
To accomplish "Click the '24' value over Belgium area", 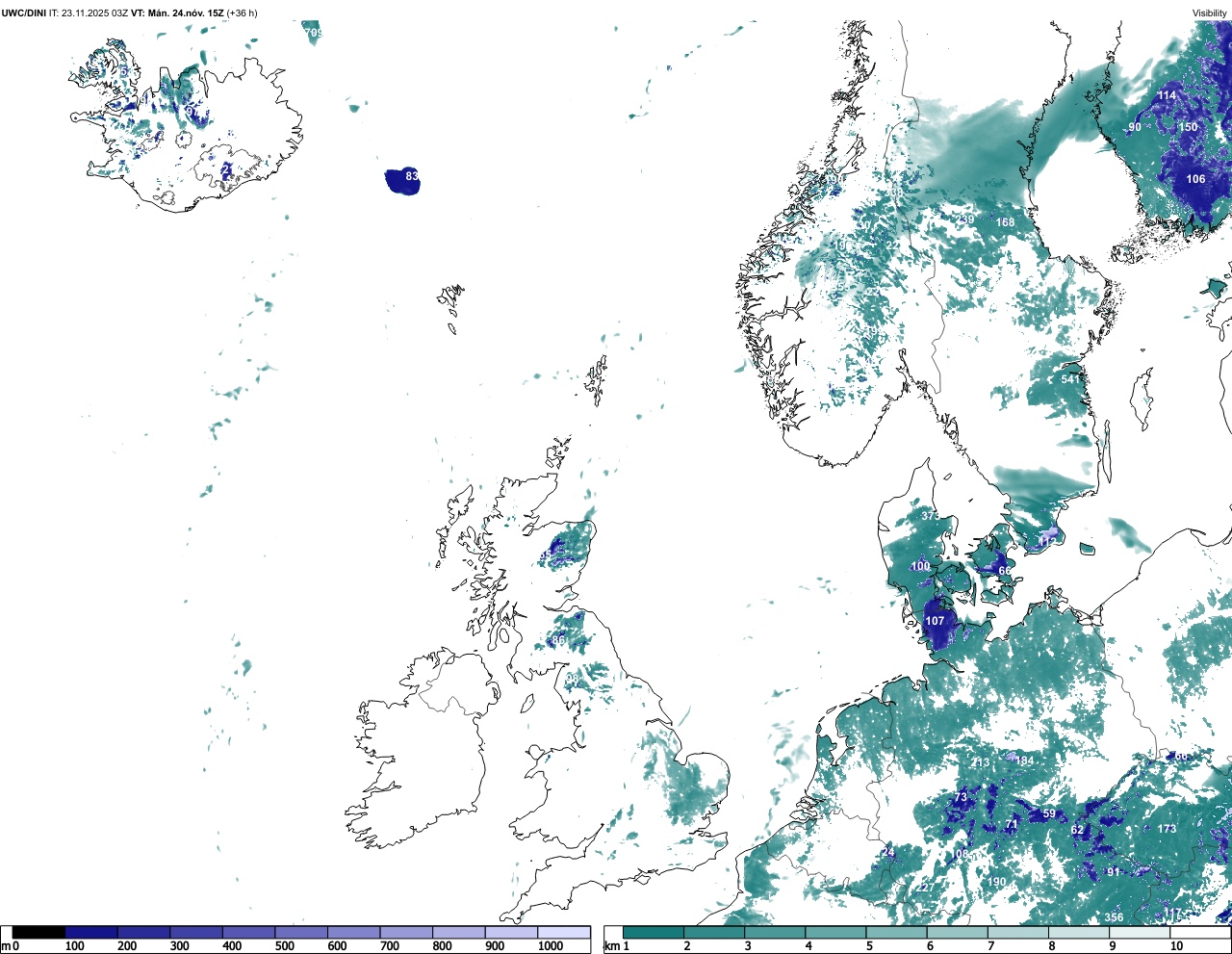I will [888, 853].
